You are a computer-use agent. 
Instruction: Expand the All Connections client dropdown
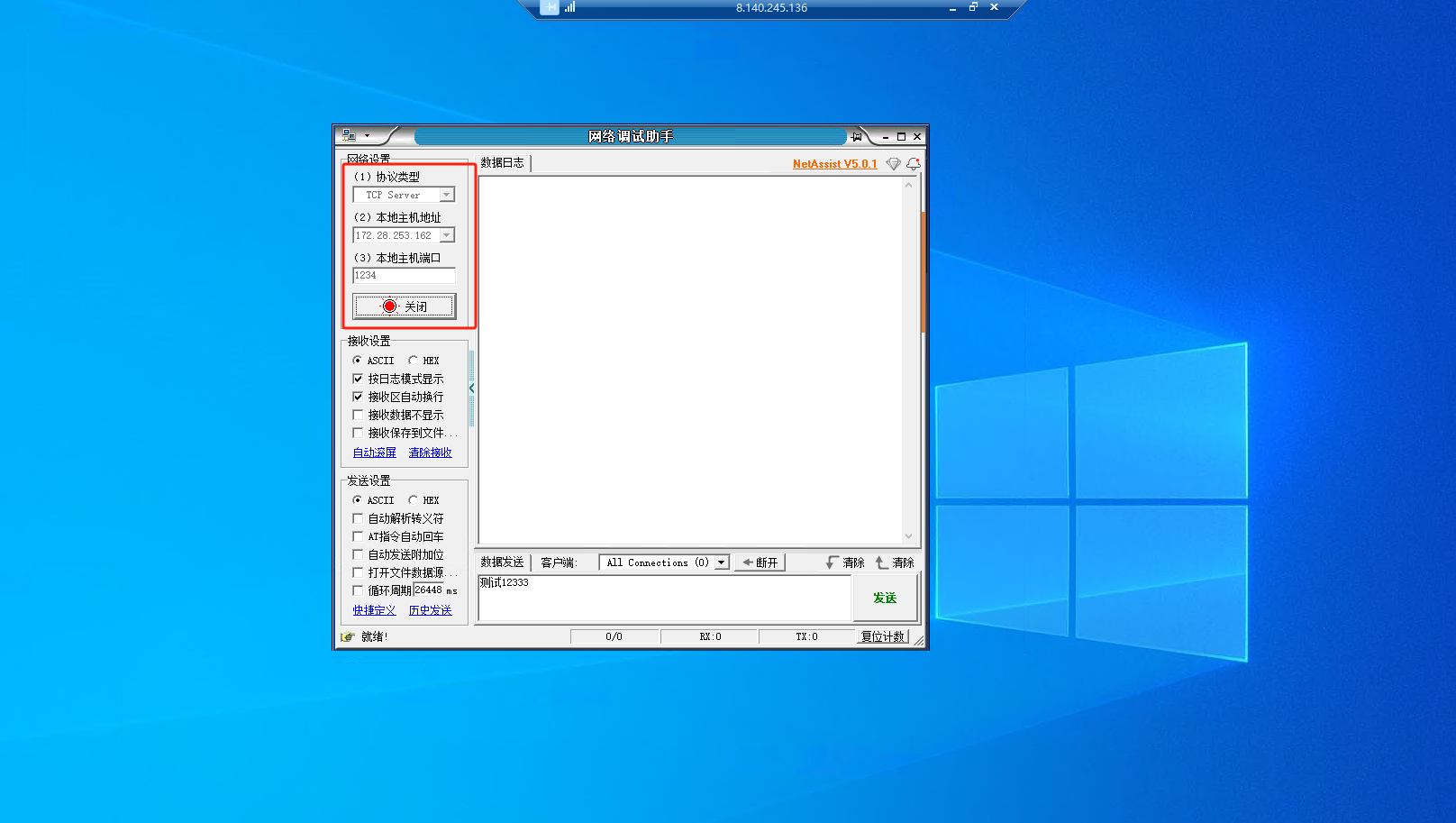click(x=721, y=562)
